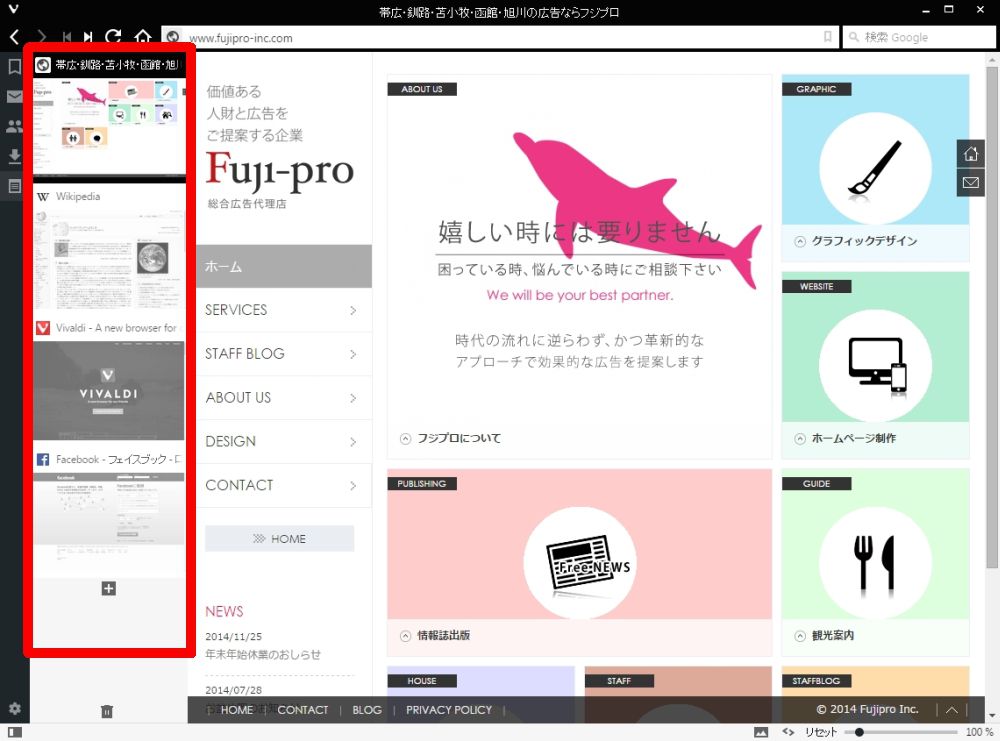Click the paintbrush graphic design icon
Image resolution: width=1000 pixels, height=741 pixels.
click(x=875, y=168)
